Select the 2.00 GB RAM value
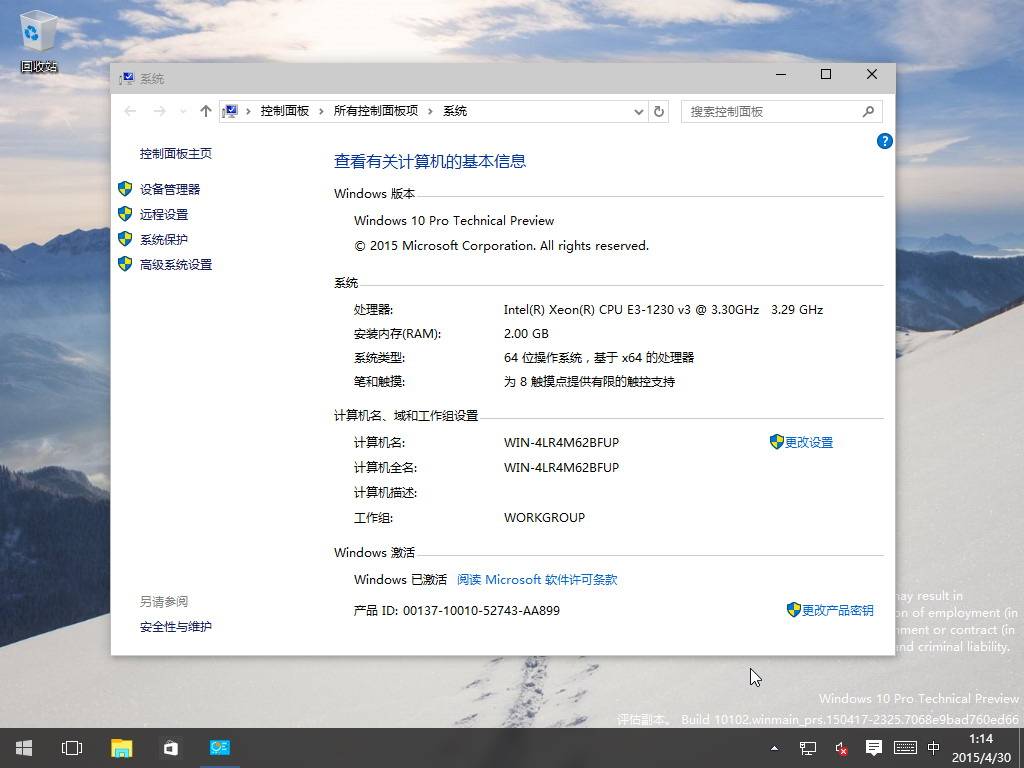The image size is (1024, 768). point(526,334)
